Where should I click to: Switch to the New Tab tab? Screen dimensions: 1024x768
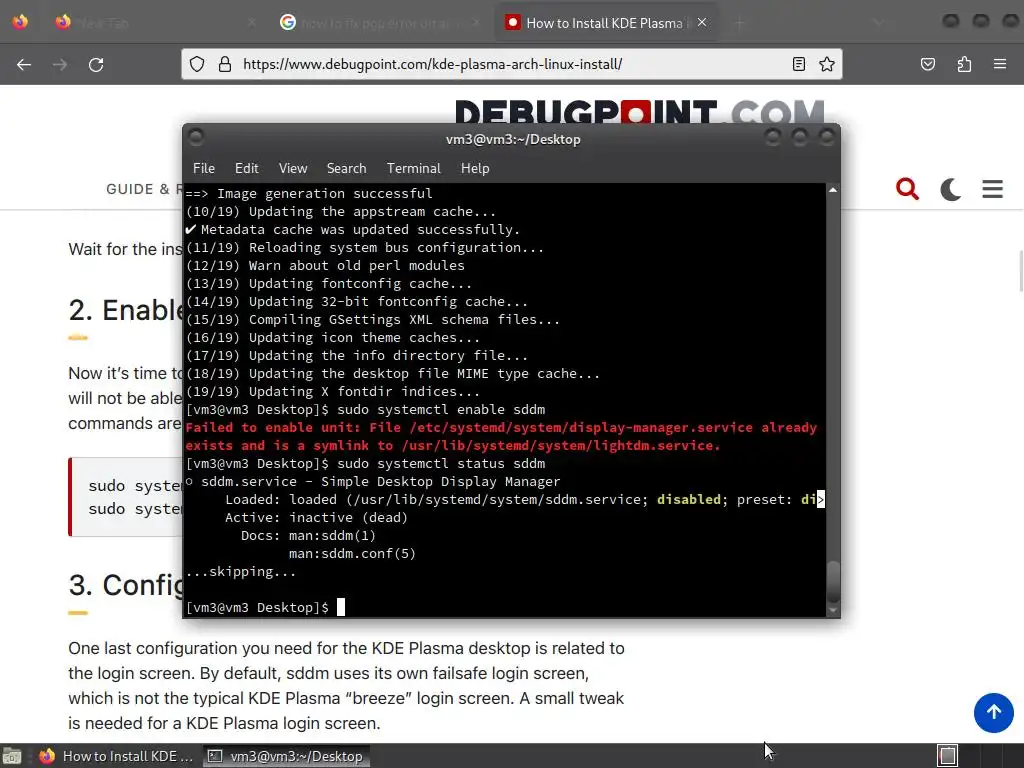tap(157, 23)
